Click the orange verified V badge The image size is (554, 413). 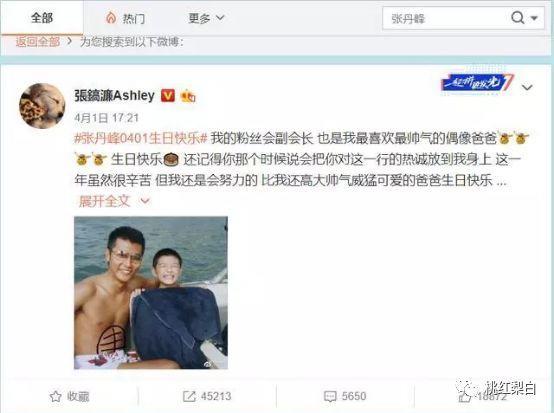click(167, 95)
